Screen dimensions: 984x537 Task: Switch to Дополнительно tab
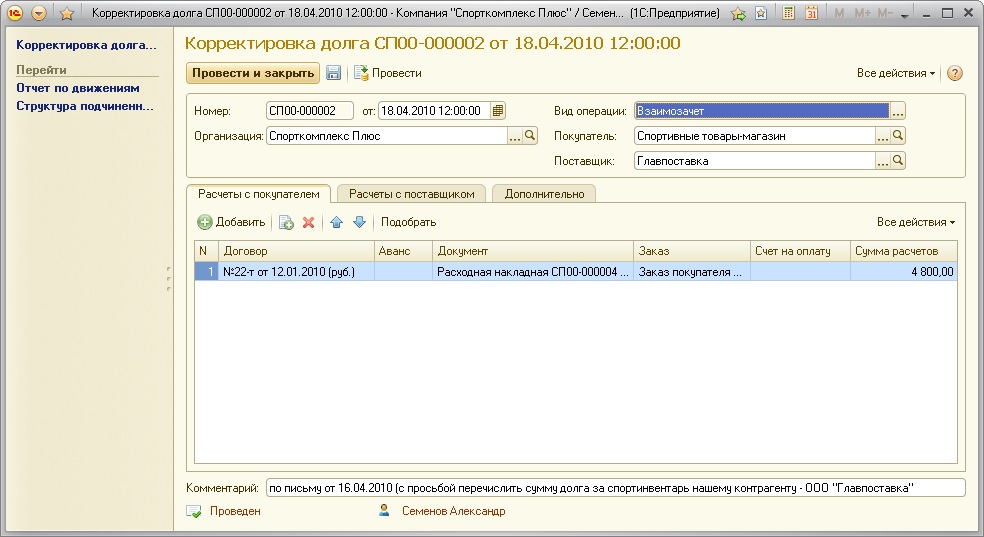(544, 194)
